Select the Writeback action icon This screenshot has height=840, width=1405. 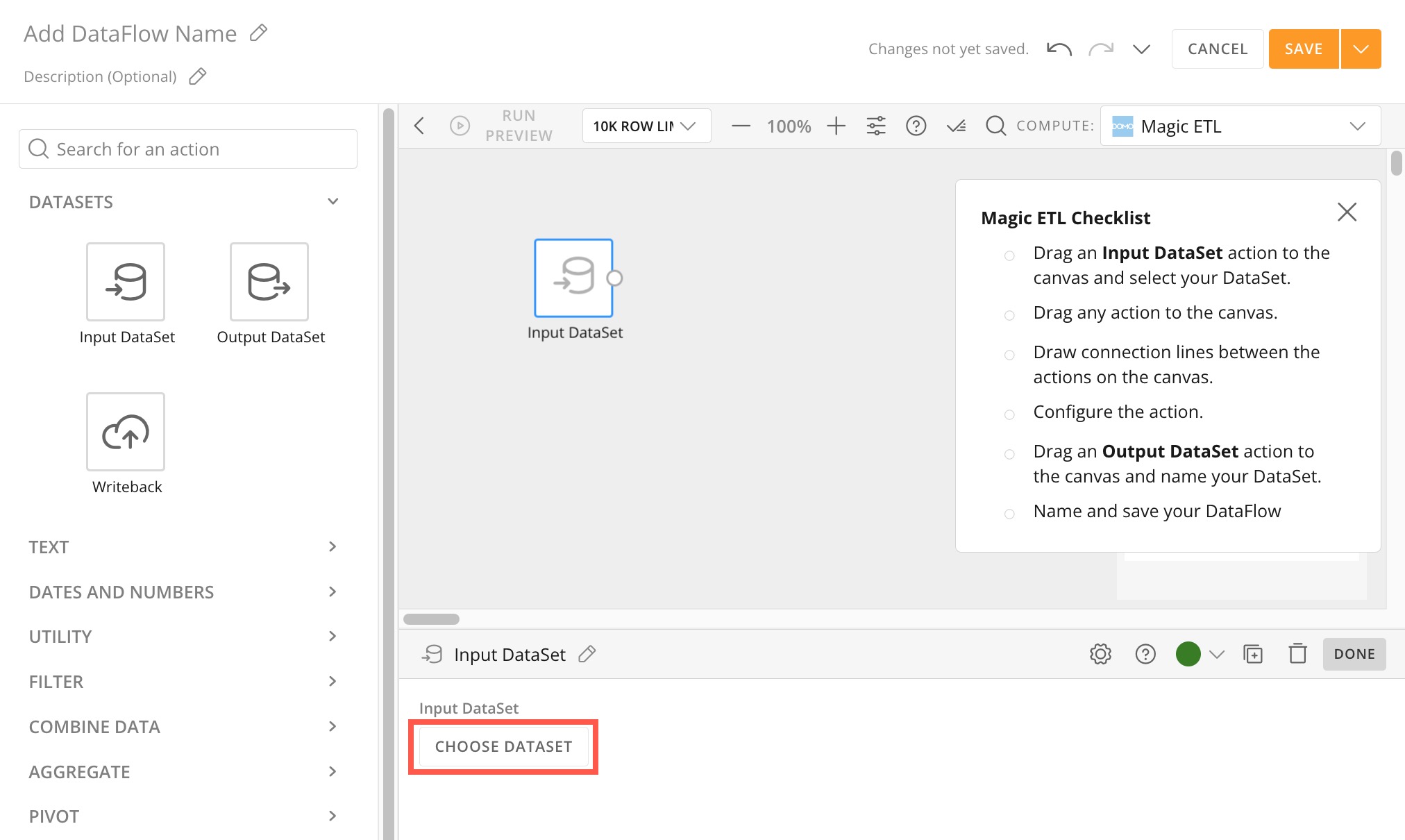126,431
